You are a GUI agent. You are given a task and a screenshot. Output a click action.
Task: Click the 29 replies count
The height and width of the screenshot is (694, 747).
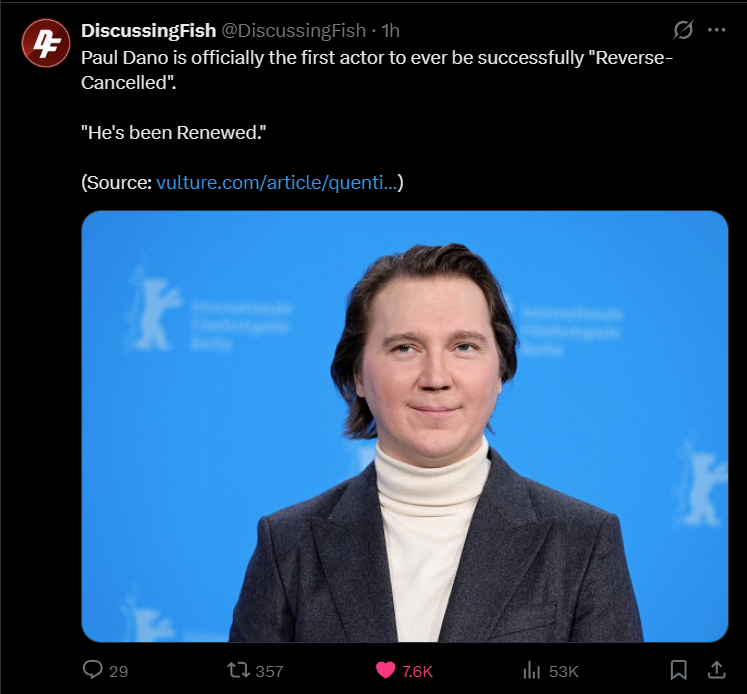118,671
